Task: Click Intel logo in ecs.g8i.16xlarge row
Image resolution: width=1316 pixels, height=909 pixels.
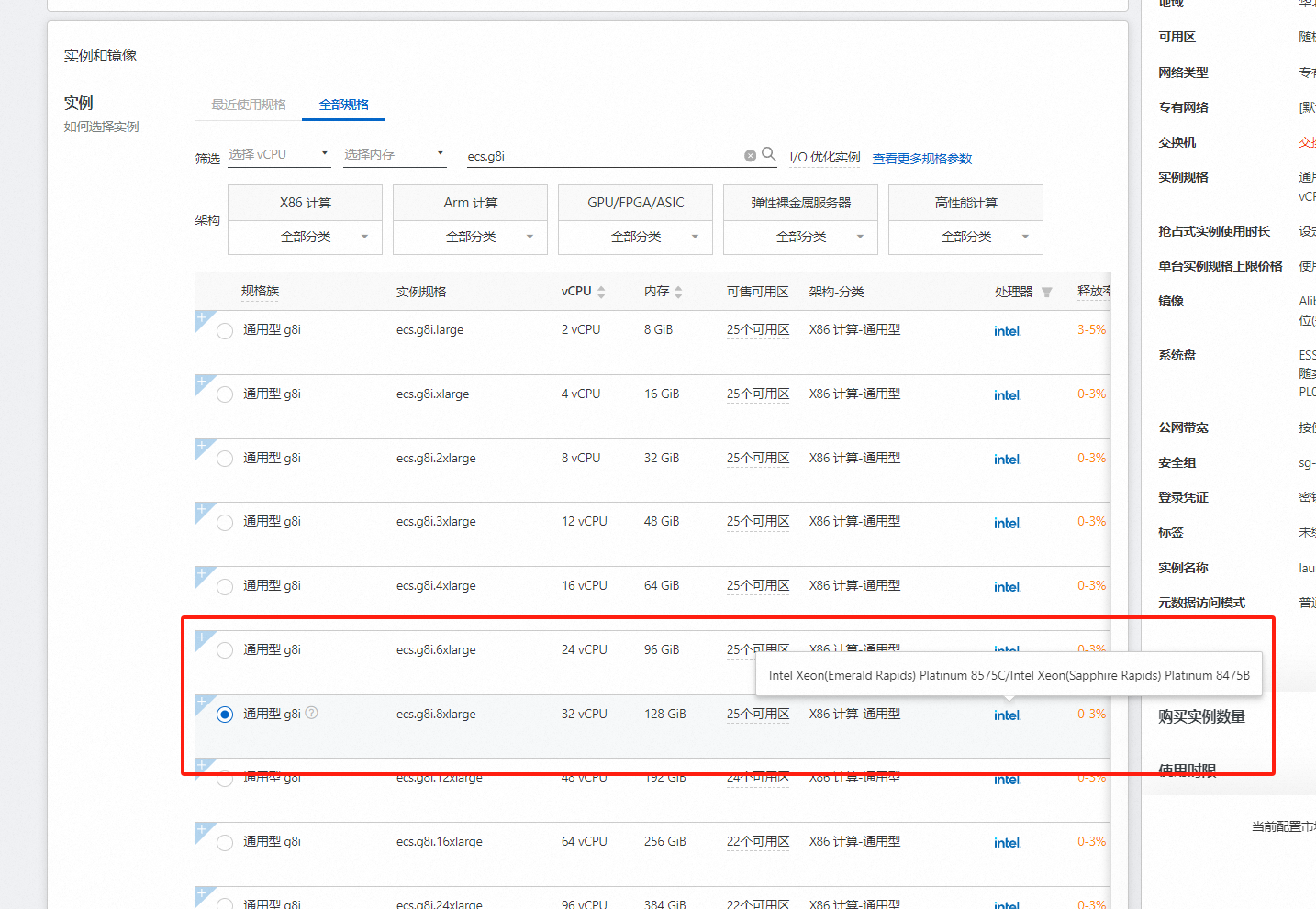Action: (x=1007, y=843)
